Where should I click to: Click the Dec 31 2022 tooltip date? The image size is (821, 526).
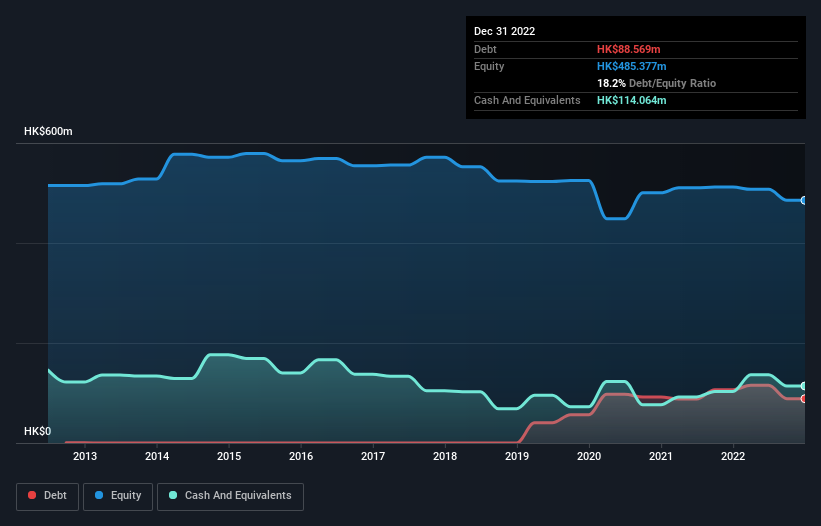(x=504, y=31)
